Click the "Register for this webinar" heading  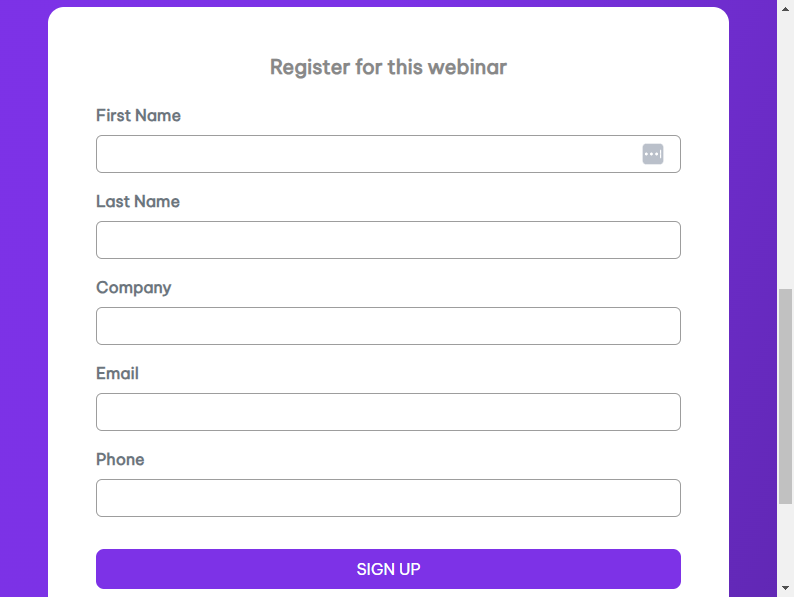(388, 67)
